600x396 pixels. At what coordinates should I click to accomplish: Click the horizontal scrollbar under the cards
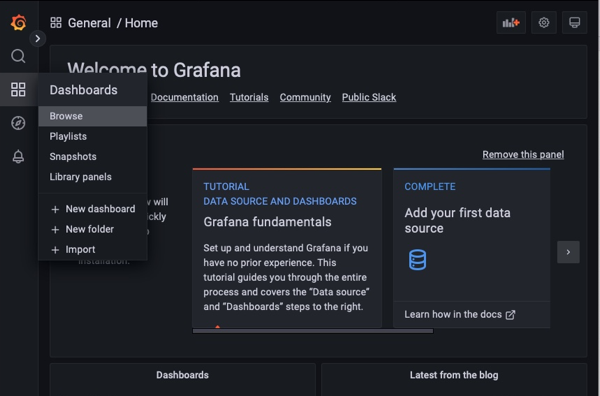[313, 331]
